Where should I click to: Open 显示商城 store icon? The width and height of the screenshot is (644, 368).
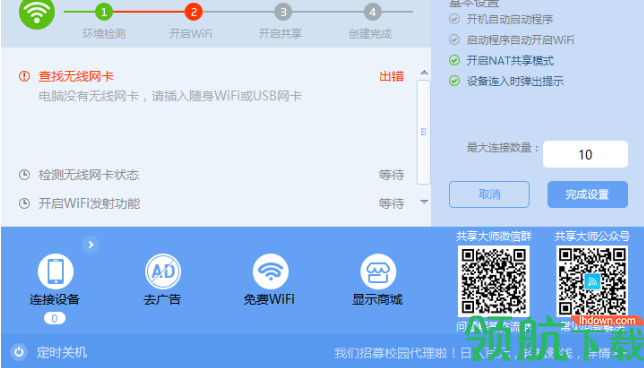378,271
